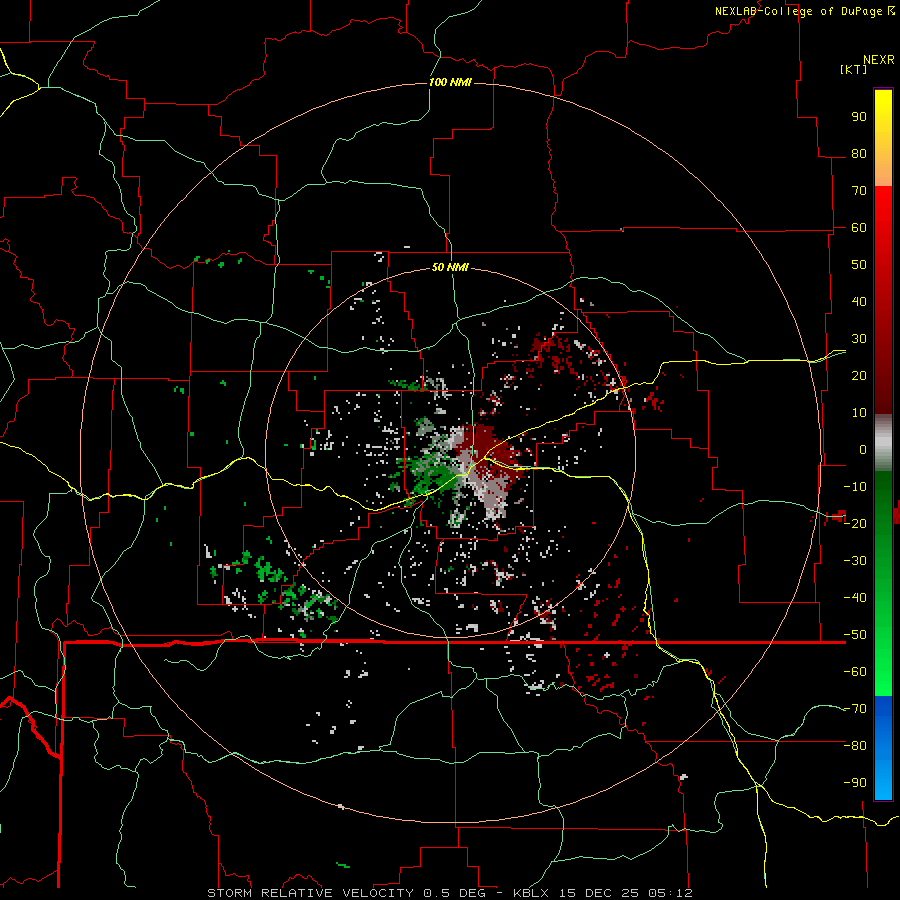Click the -60 value on velocity scale
900x900 pixels.
tap(855, 672)
